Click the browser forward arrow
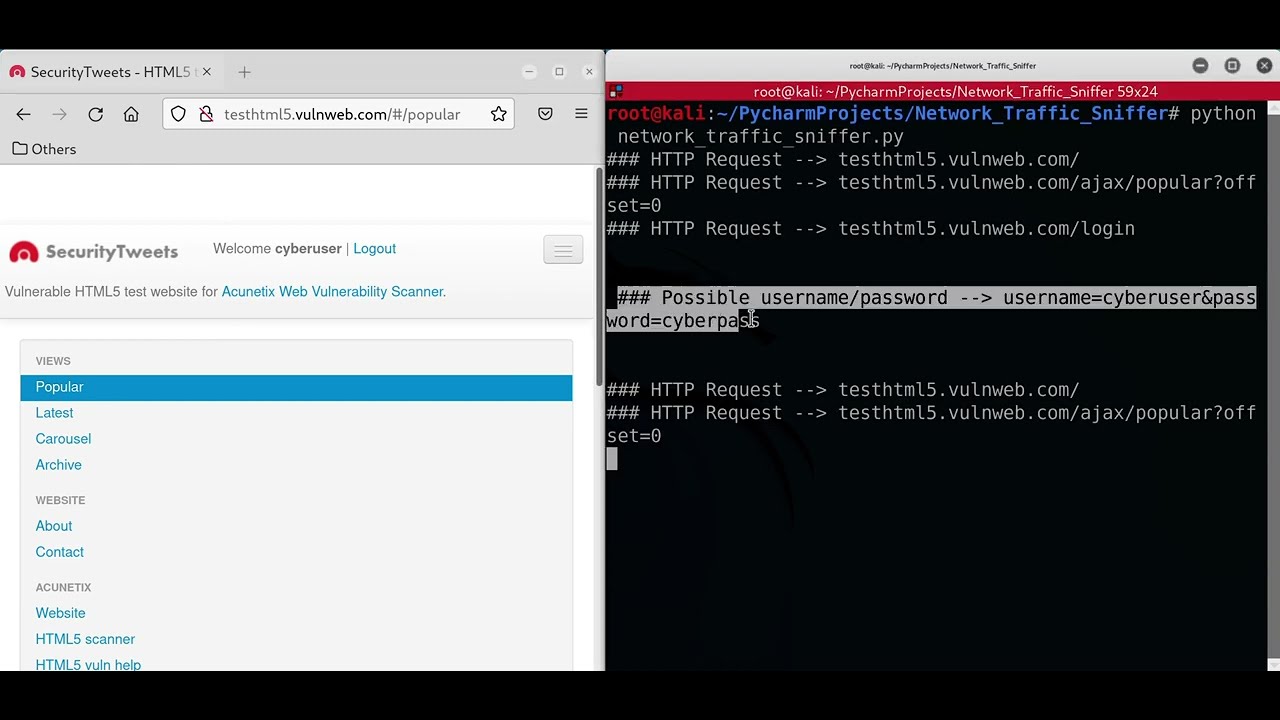The height and width of the screenshot is (720, 1280). click(60, 114)
